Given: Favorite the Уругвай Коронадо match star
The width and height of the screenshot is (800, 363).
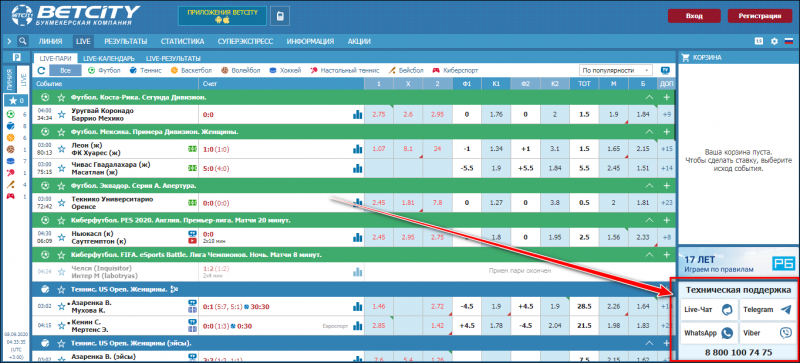Looking at the screenshot, I should pyautogui.click(x=62, y=114).
